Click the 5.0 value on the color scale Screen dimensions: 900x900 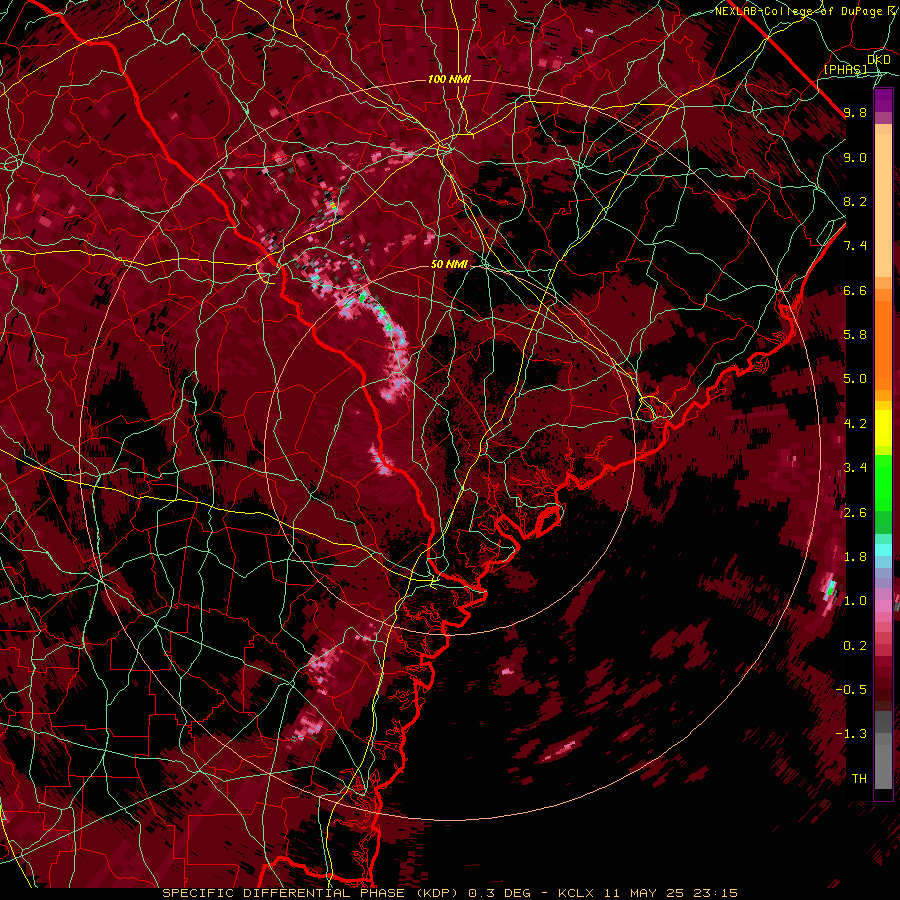pos(855,379)
